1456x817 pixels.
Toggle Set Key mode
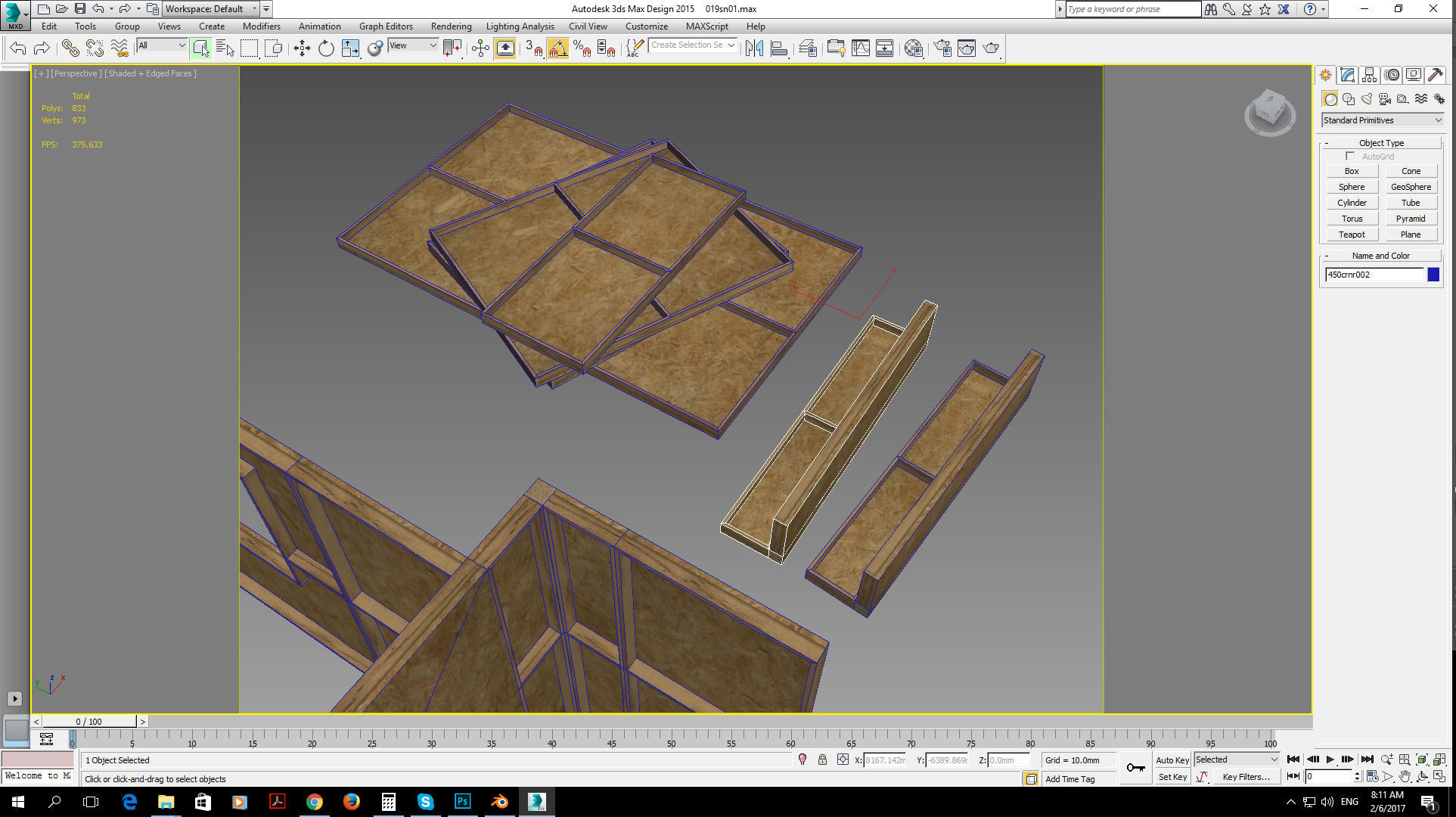pos(1172,777)
